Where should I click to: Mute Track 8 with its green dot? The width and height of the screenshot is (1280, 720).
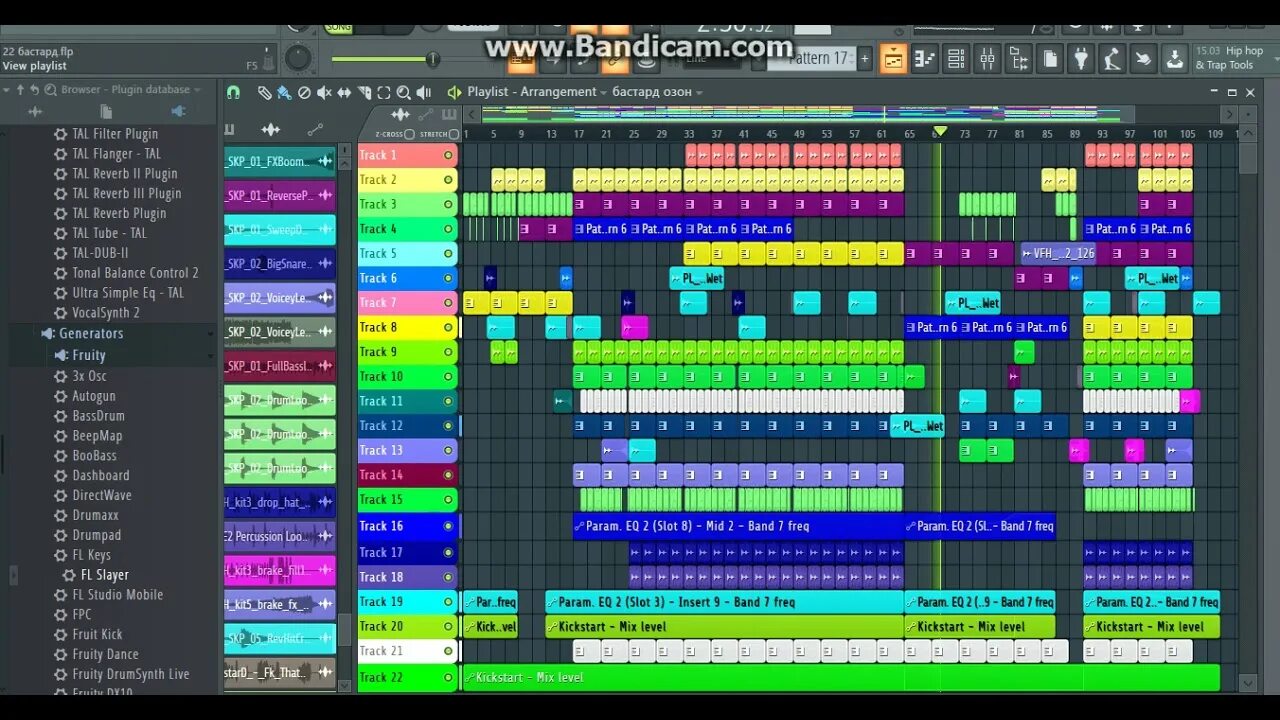(448, 327)
